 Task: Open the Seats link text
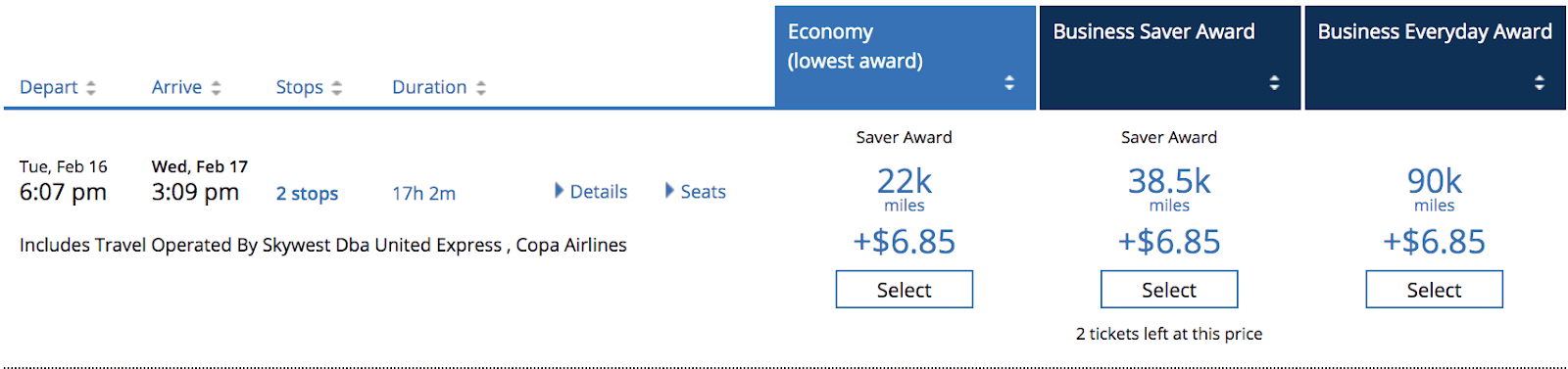point(704,192)
